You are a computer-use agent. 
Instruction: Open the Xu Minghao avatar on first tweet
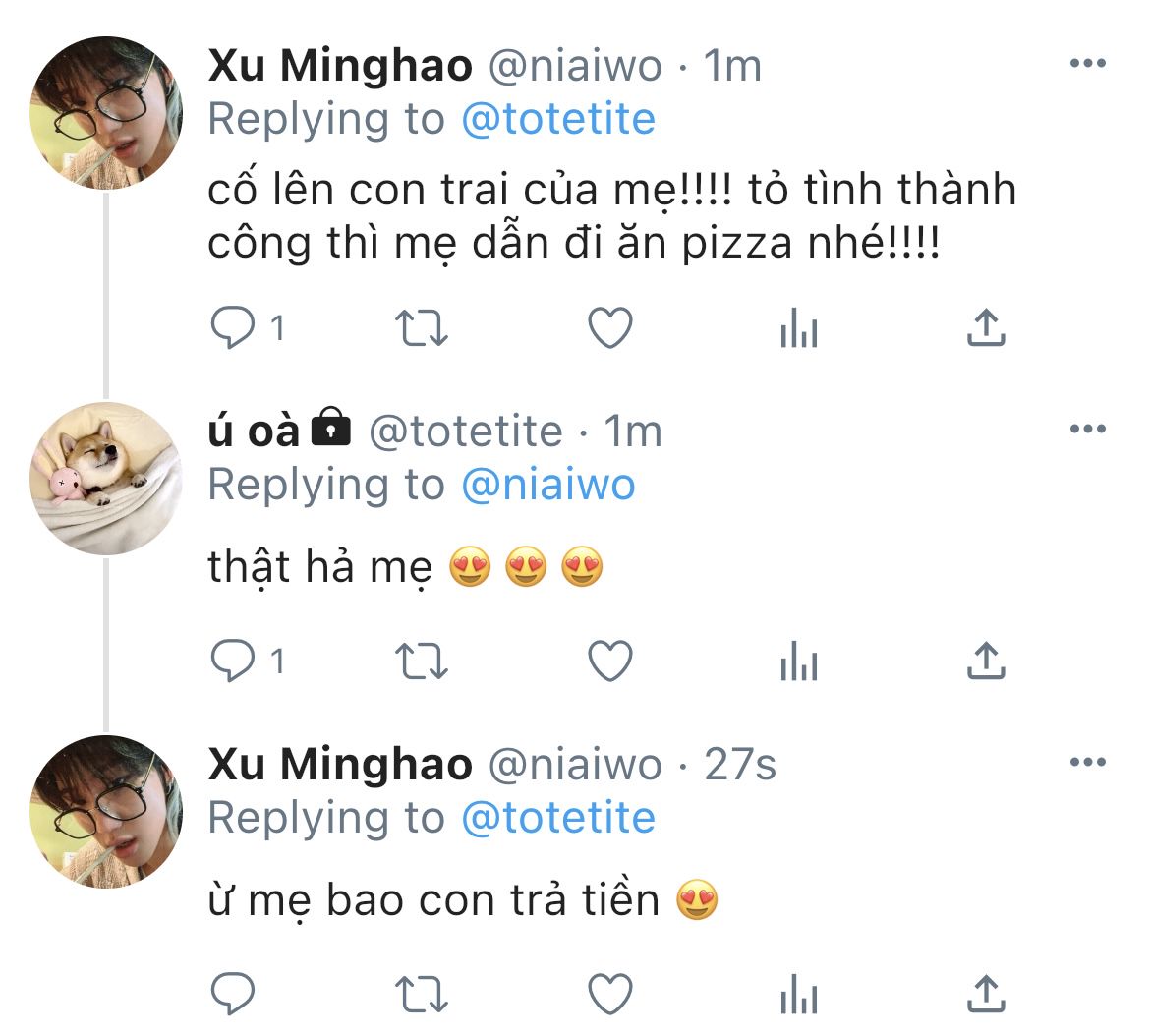106,113
